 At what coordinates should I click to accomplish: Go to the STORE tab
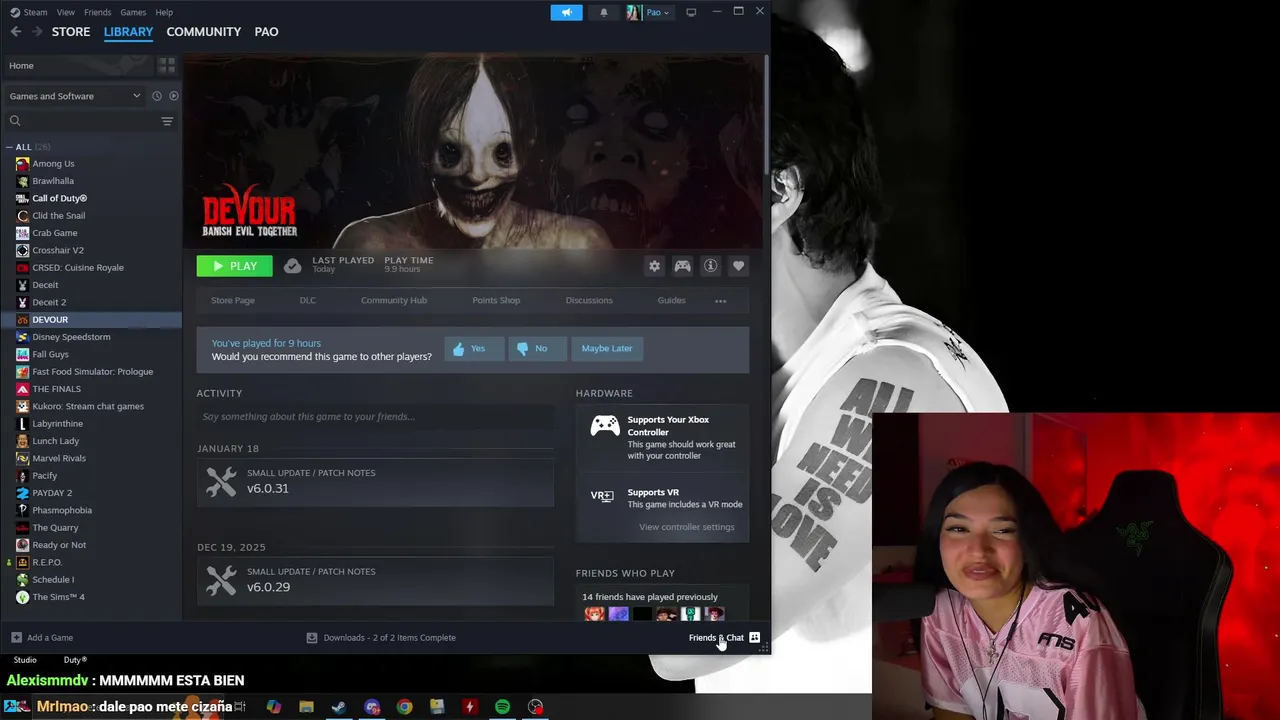(71, 32)
